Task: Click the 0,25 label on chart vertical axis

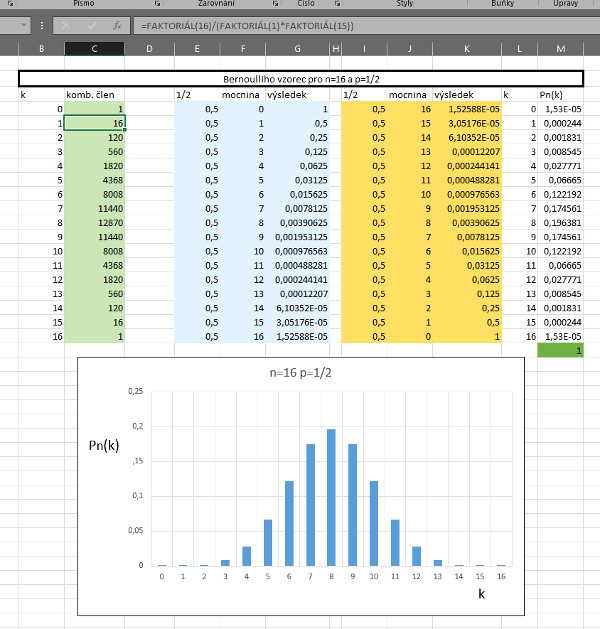Action: tap(136, 391)
